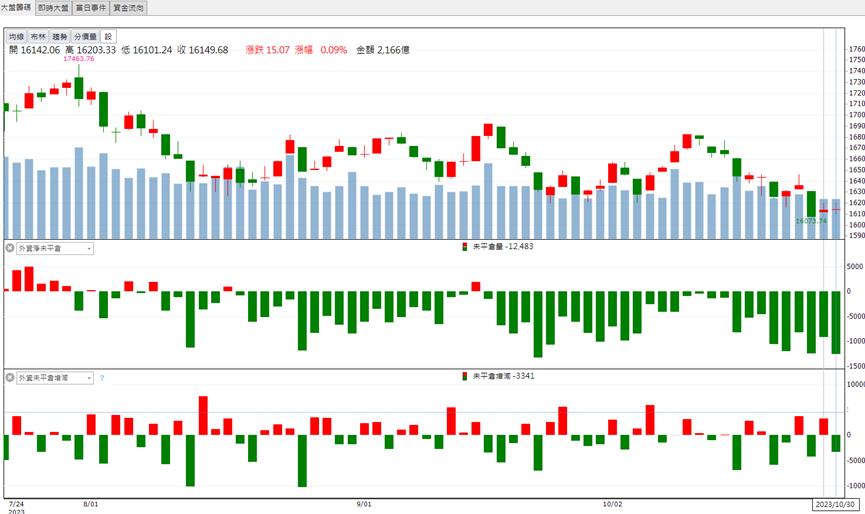
Task: Click the 未平倉量 legend color icon
Action: (x=464, y=247)
